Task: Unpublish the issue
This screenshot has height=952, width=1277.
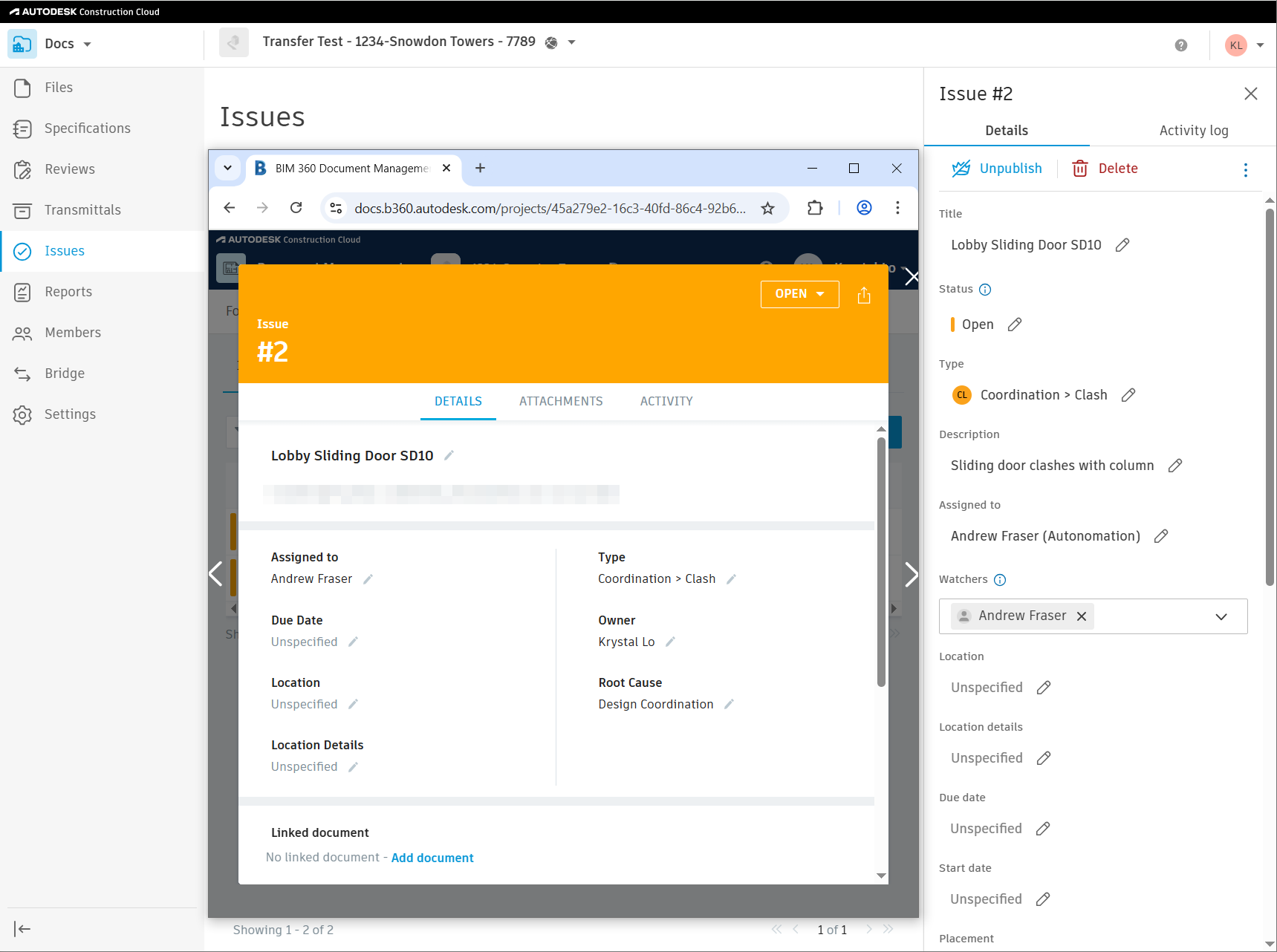Action: [x=997, y=169]
